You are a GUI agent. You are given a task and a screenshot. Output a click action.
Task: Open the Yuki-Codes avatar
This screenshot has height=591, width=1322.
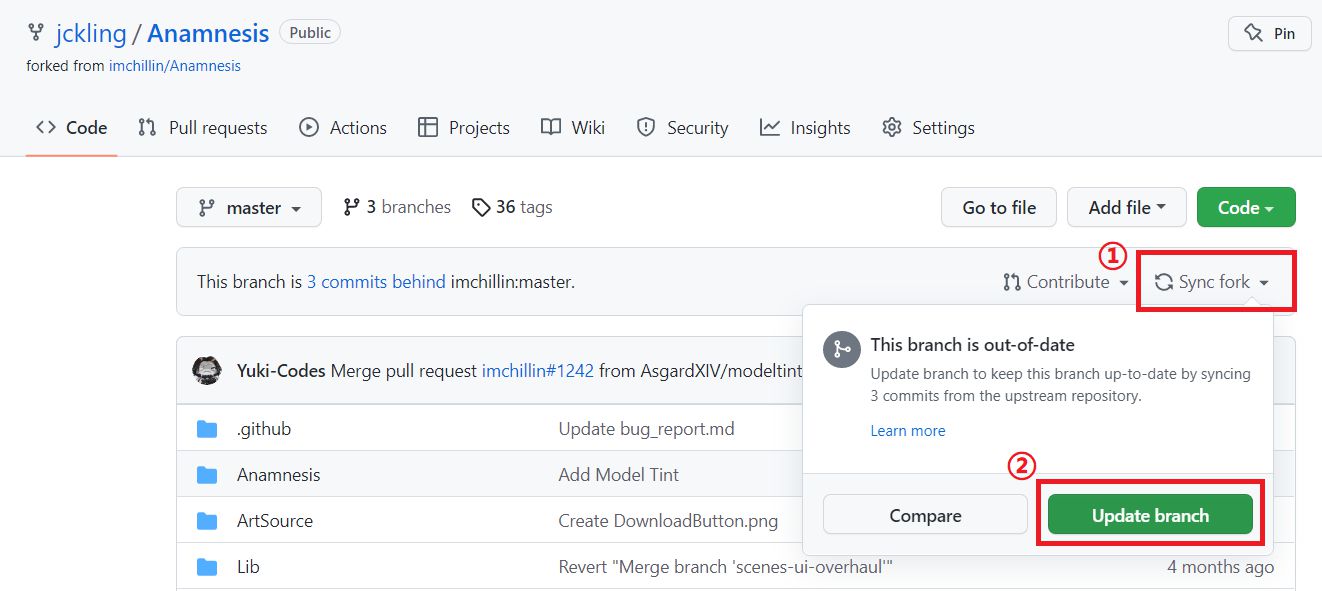click(x=207, y=370)
